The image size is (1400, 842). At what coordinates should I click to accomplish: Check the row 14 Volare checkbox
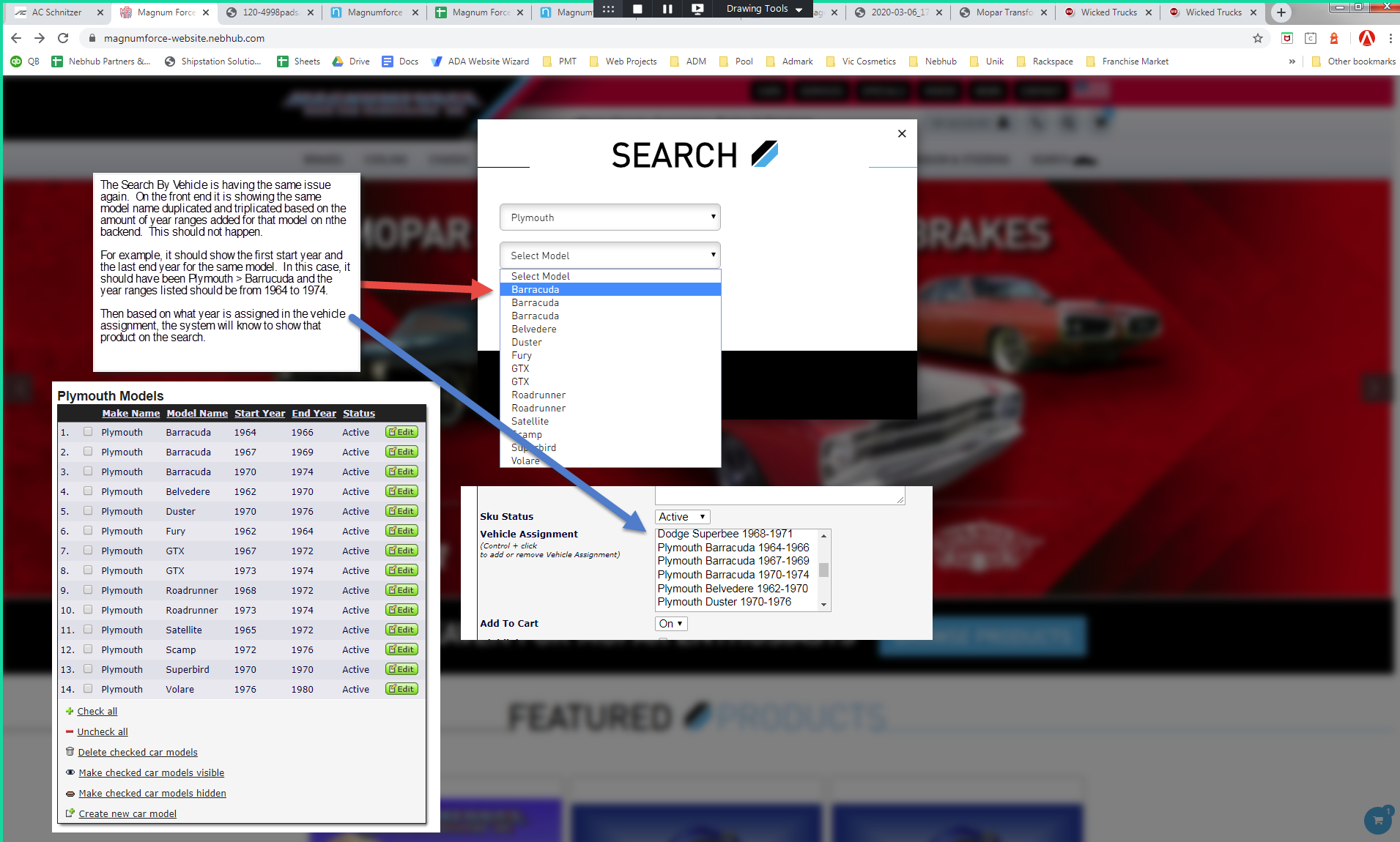(x=88, y=689)
